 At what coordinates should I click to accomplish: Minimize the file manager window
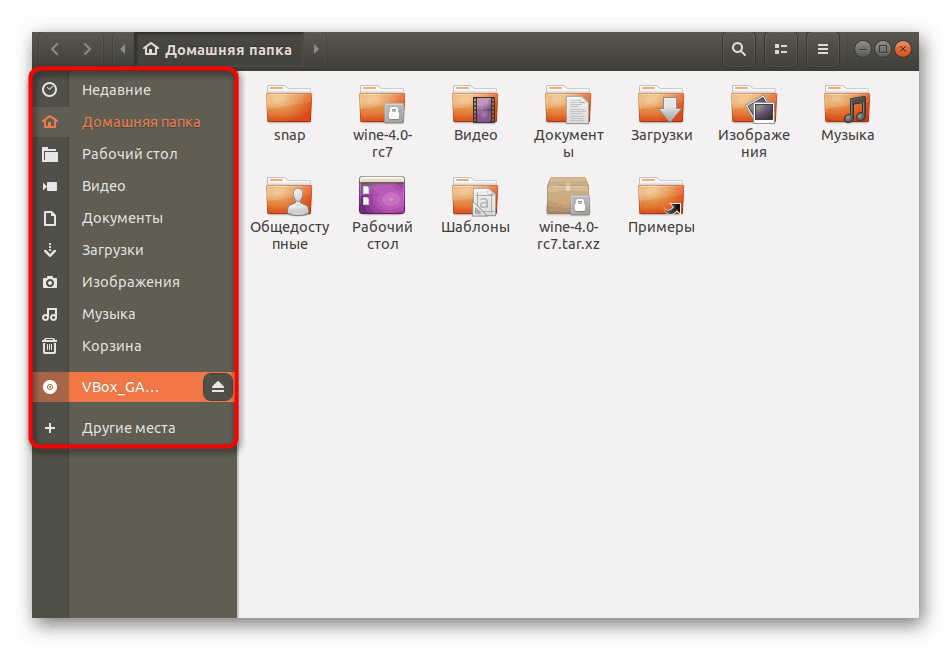point(862,49)
